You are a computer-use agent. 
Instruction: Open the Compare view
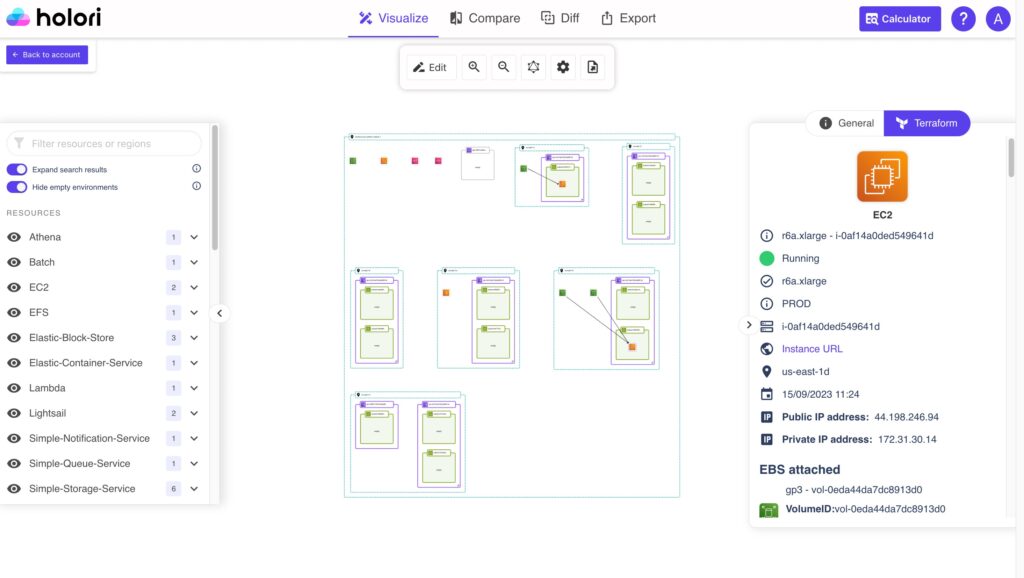point(484,18)
